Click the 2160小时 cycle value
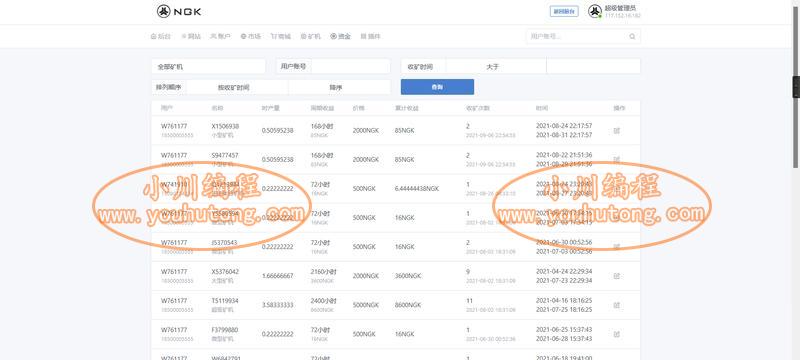Viewport: 800px width, 360px height. [323, 272]
